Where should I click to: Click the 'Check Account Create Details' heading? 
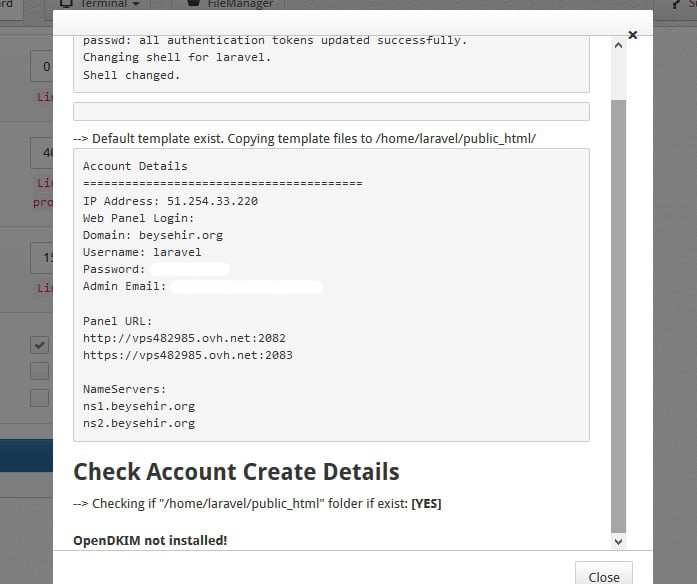pos(236,472)
